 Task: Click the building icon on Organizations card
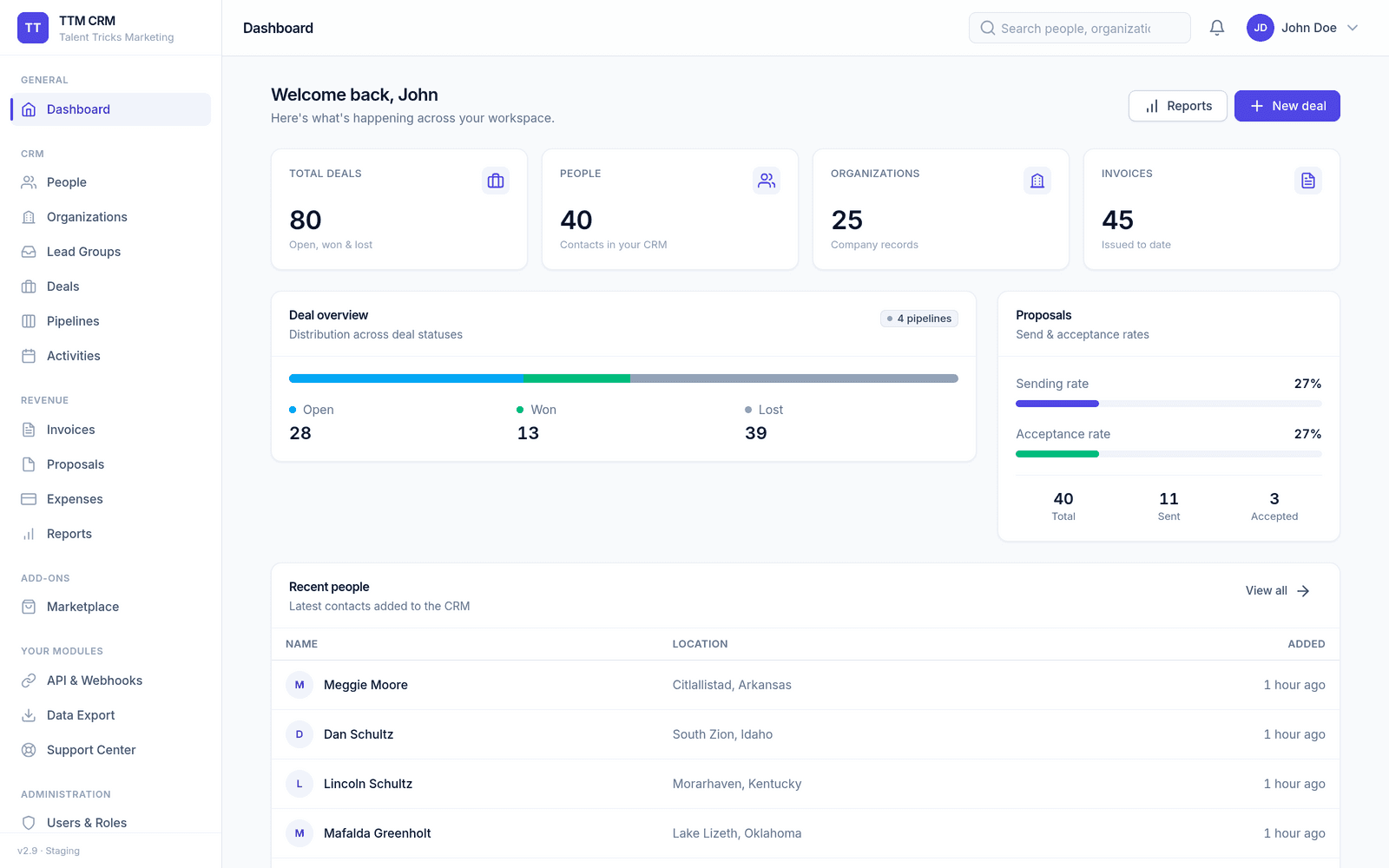pos(1037,181)
